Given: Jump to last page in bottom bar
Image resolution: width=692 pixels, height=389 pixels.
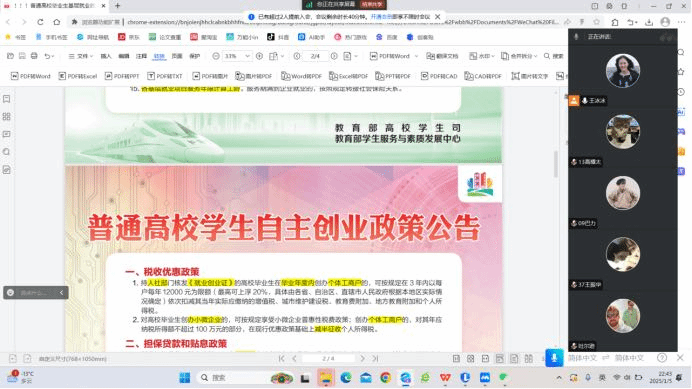Looking at the screenshot, I should 375,359.
